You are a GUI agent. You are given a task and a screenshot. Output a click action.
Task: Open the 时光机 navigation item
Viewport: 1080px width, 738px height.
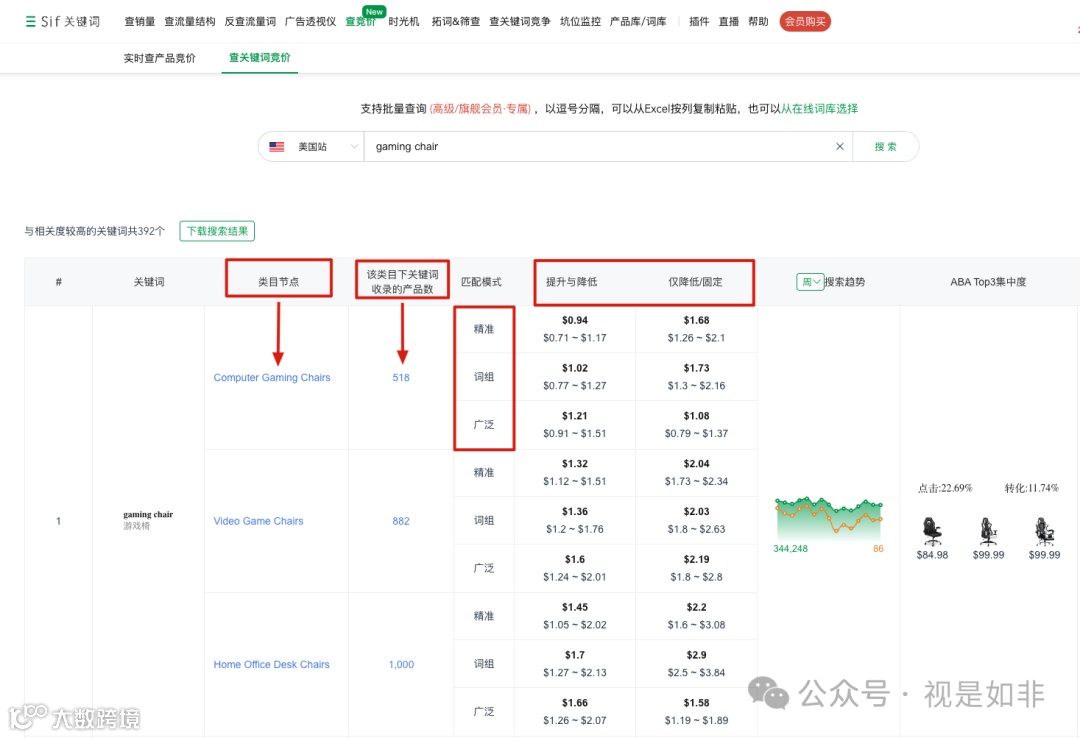(403, 21)
